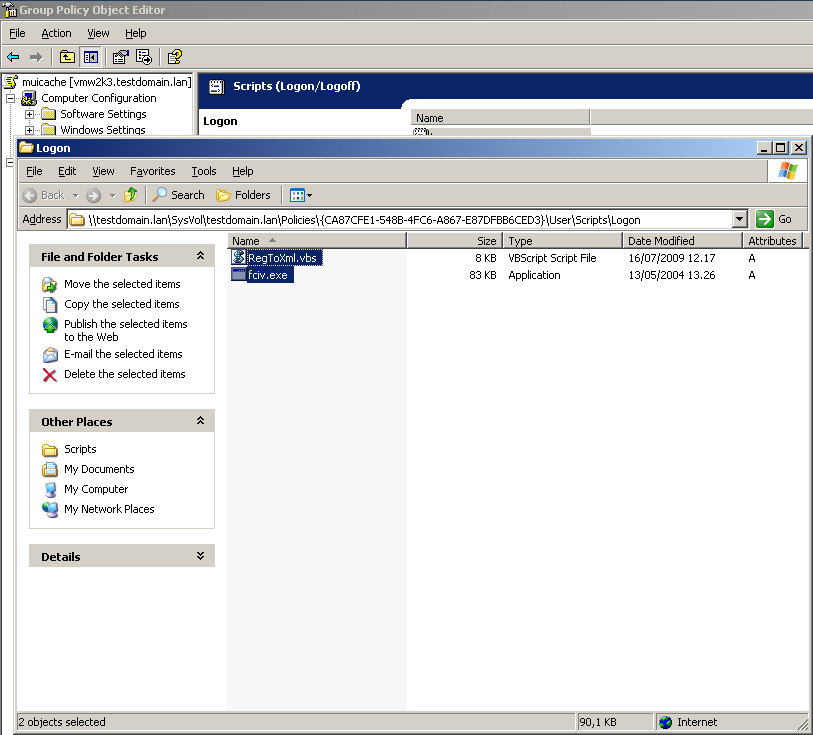Open the Address bar dropdown
Viewport: 813px width, 735px height.
(x=740, y=219)
